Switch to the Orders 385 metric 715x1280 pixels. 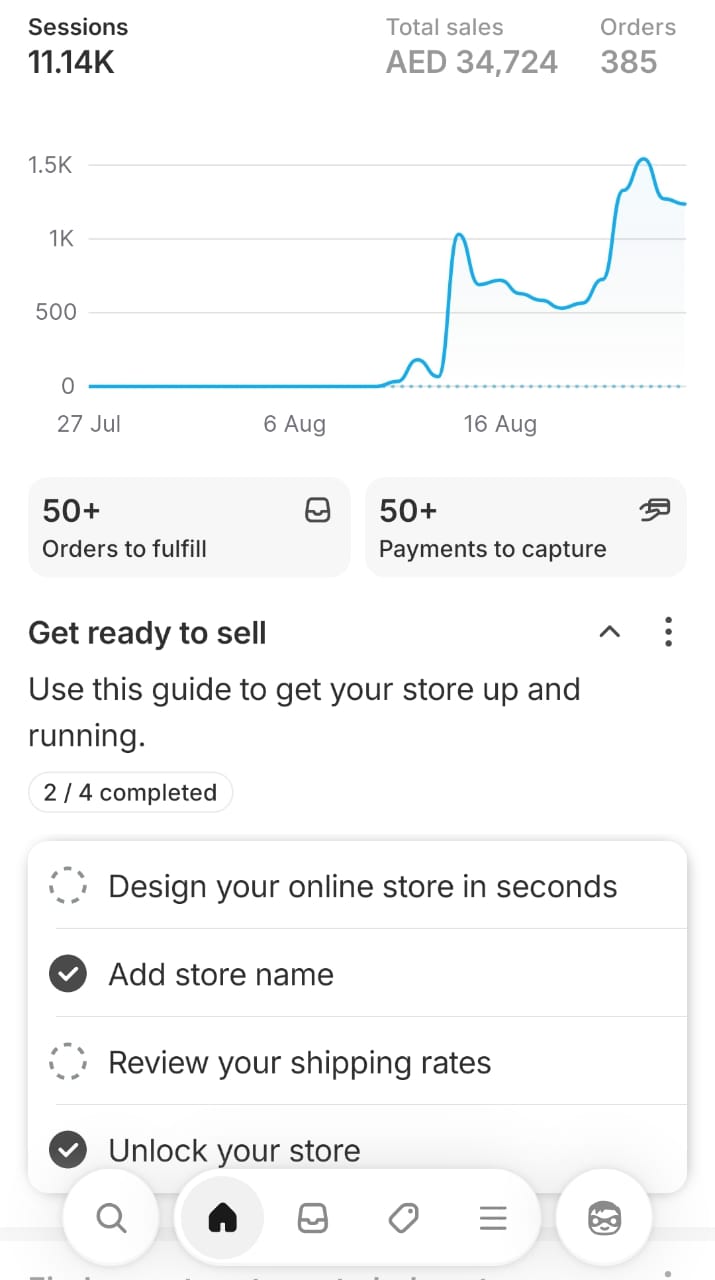click(x=637, y=46)
